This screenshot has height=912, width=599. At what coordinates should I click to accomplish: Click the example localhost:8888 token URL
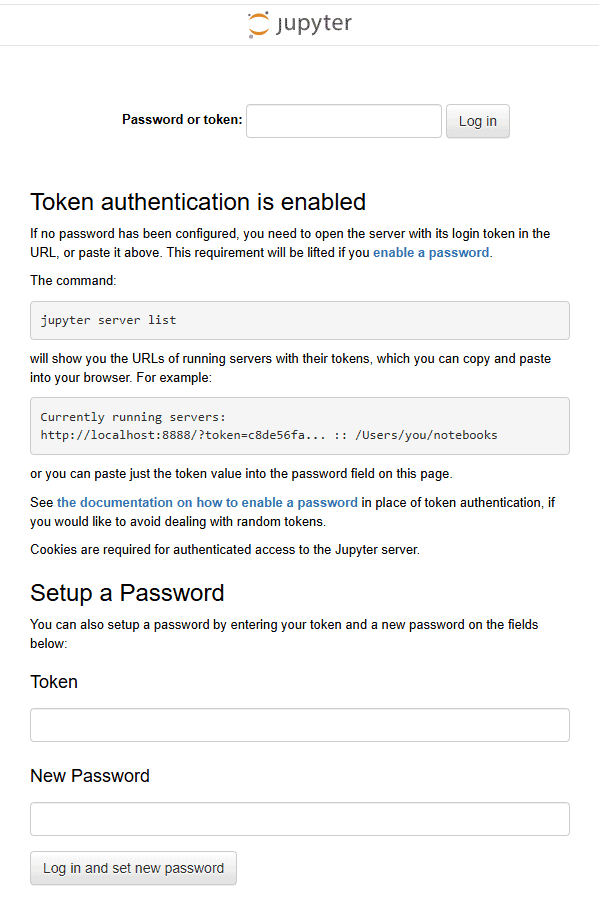pyautogui.click(x=183, y=435)
